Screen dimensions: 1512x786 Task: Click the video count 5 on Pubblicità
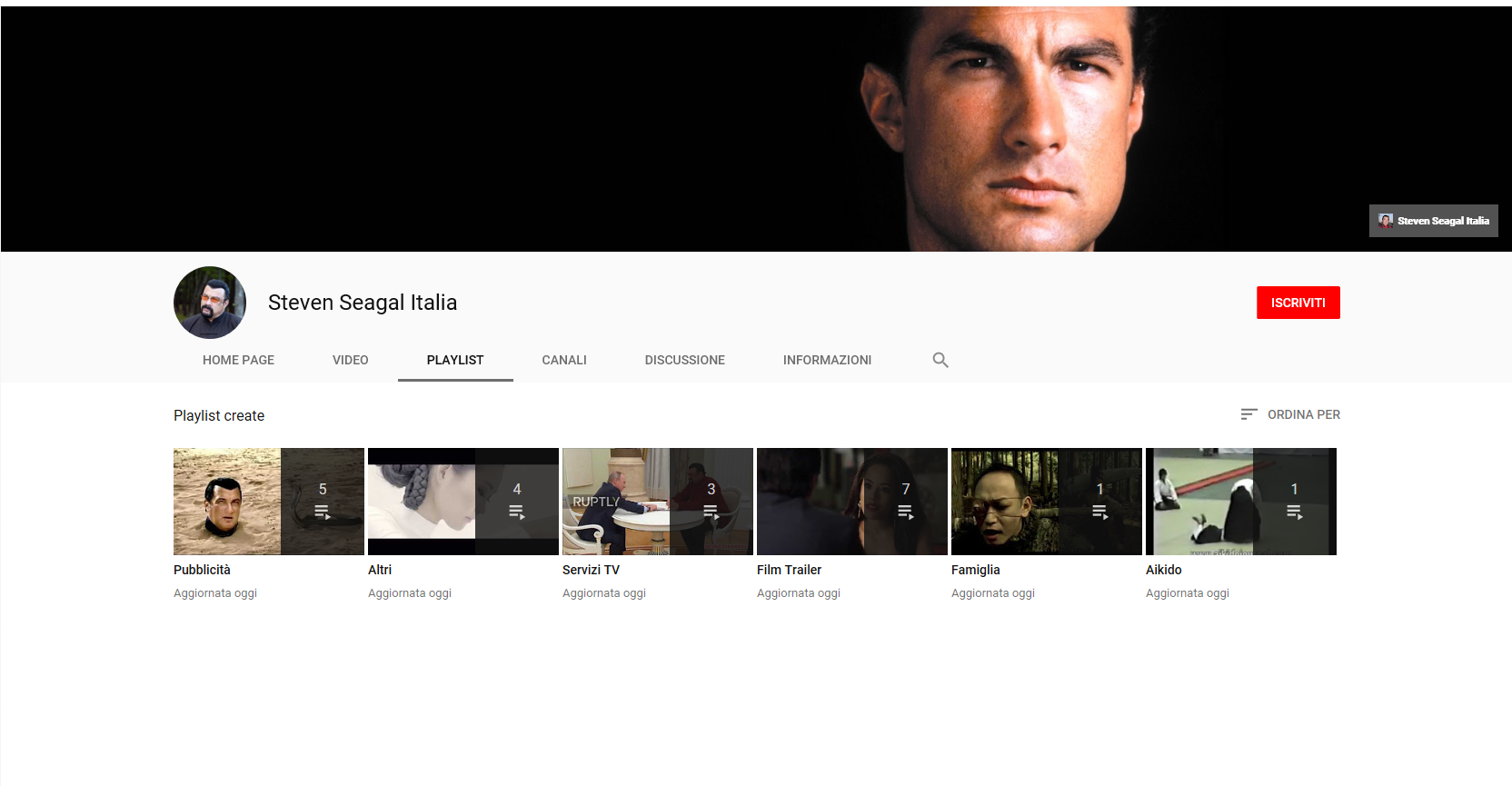tap(323, 489)
